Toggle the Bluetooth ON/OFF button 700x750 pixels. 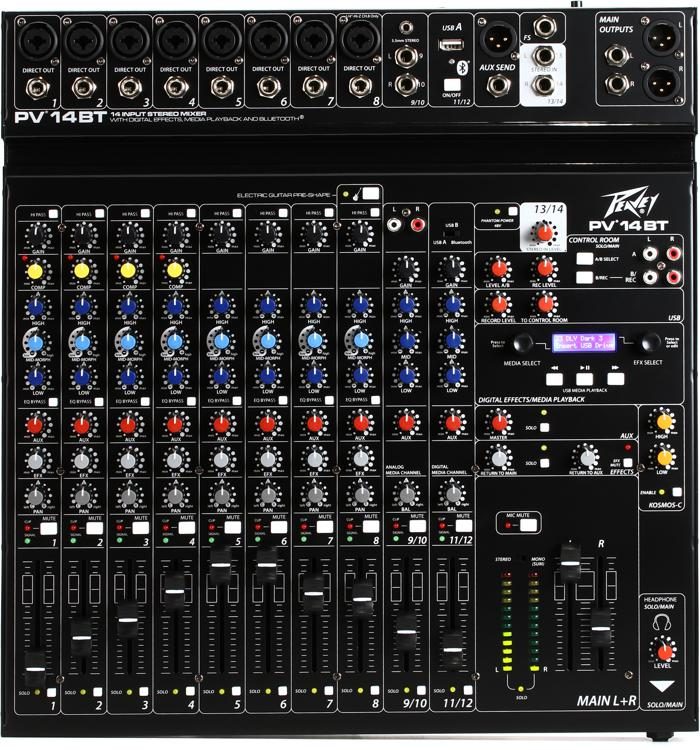[x=452, y=85]
